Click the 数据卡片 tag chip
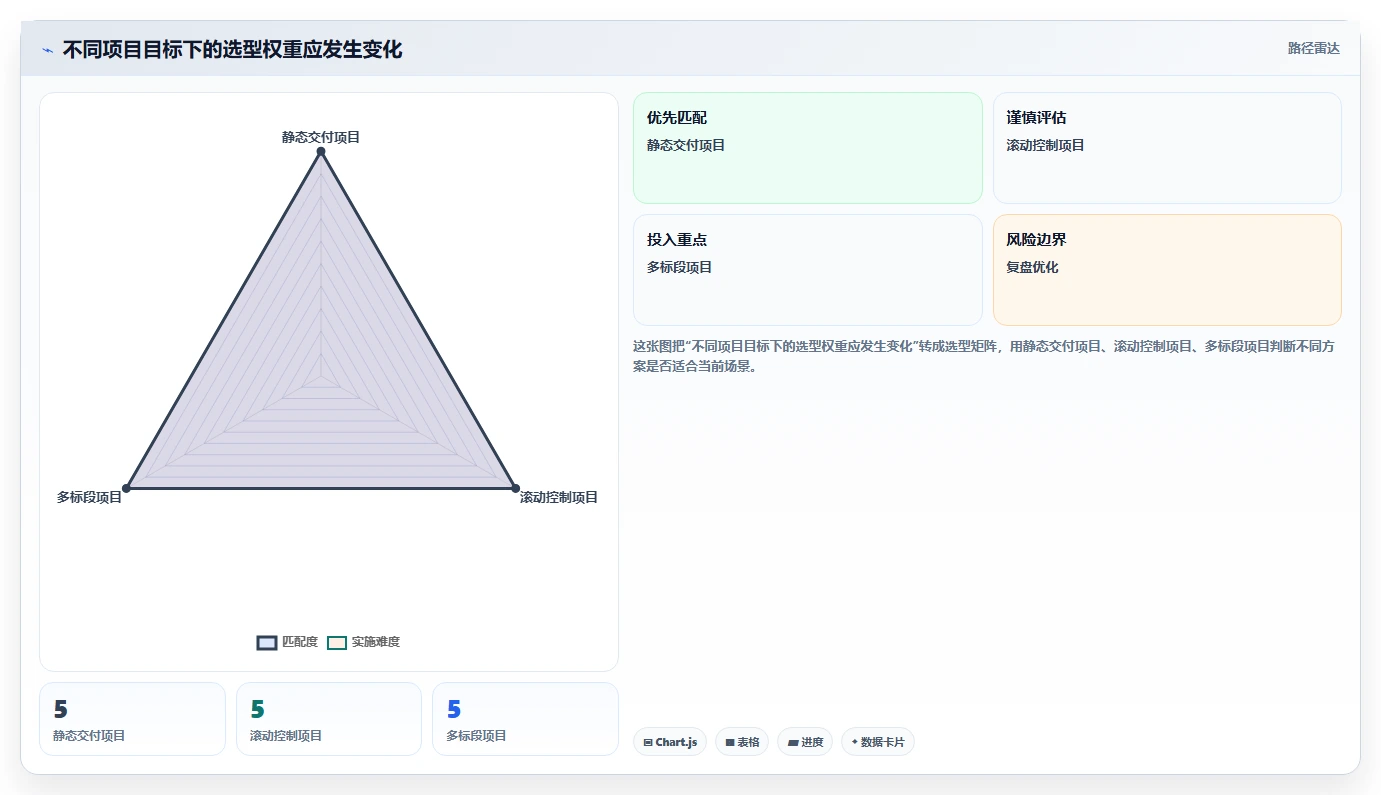1381x795 pixels. 878,742
